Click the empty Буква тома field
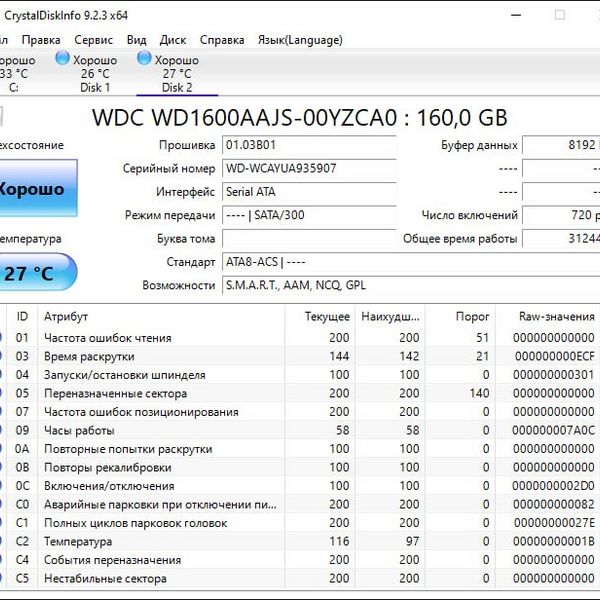The width and height of the screenshot is (600, 600). click(x=309, y=238)
